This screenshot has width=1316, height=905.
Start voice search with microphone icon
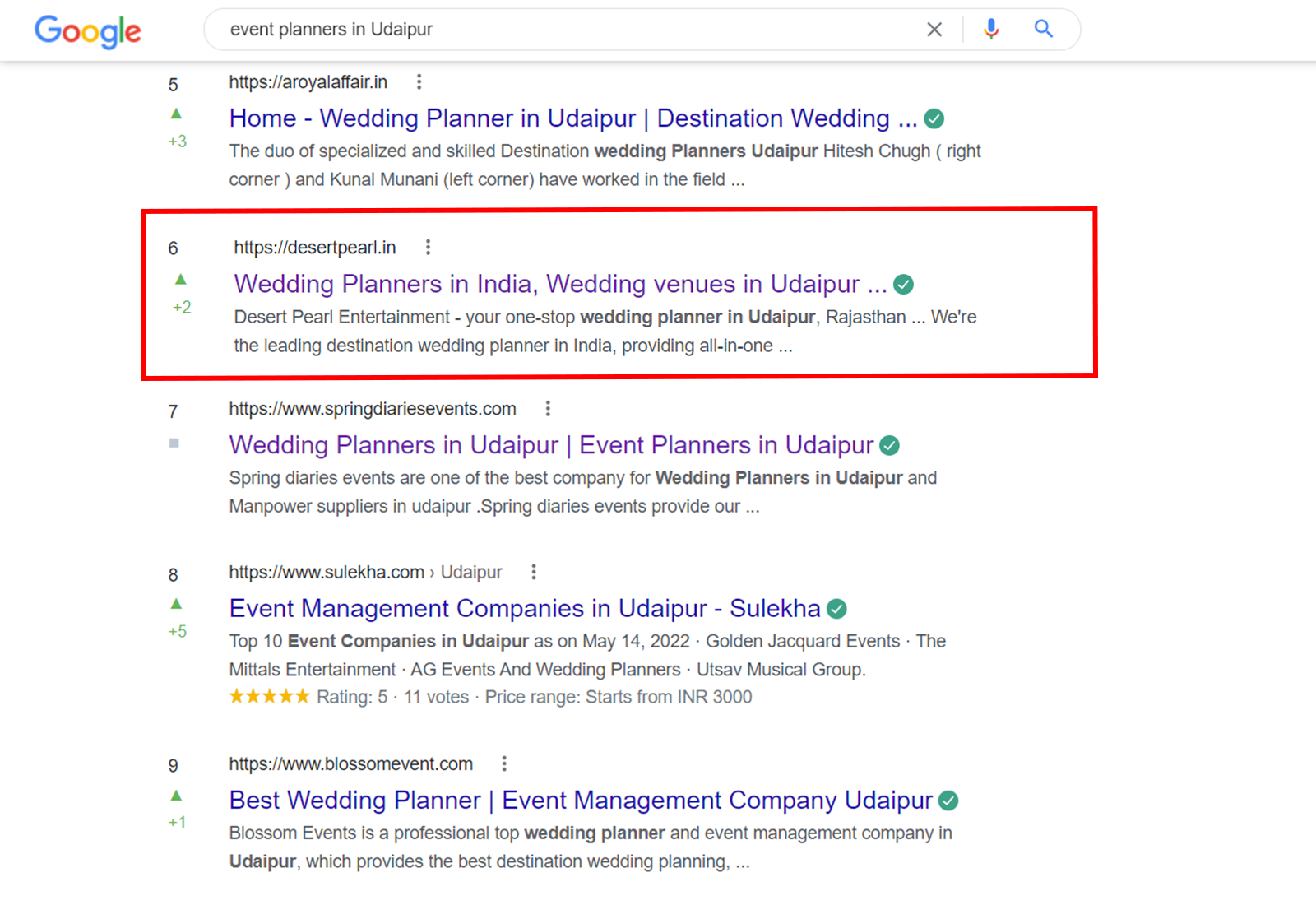[x=991, y=30]
